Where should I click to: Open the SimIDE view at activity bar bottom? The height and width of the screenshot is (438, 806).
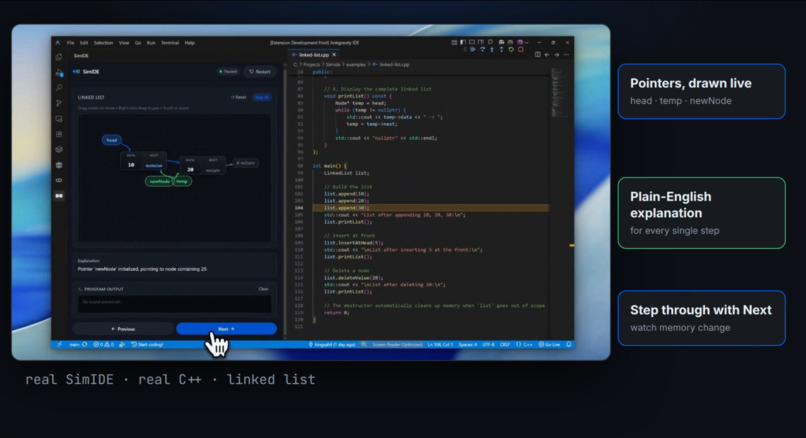tap(59, 196)
